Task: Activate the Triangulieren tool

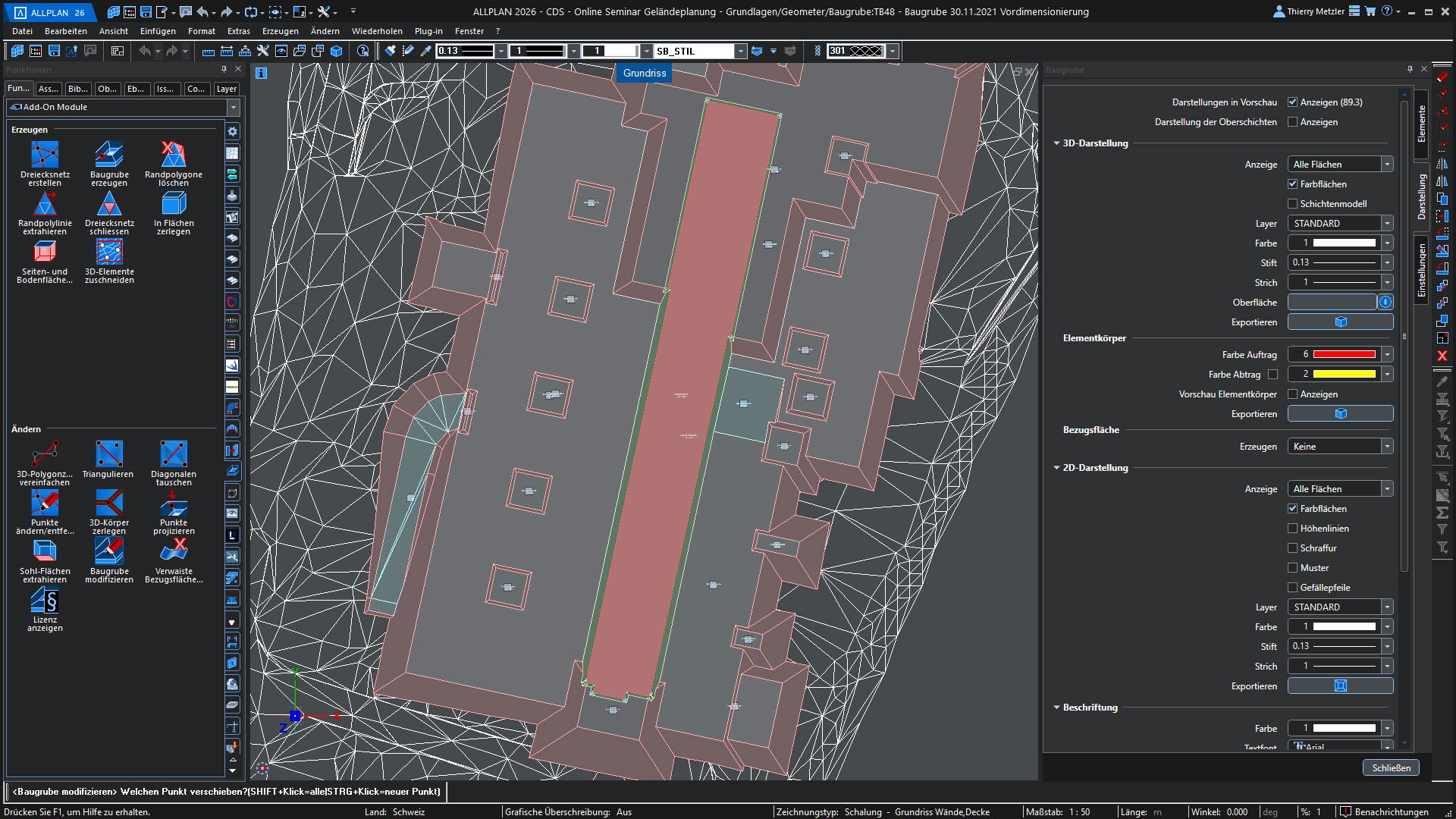Action: [109, 455]
